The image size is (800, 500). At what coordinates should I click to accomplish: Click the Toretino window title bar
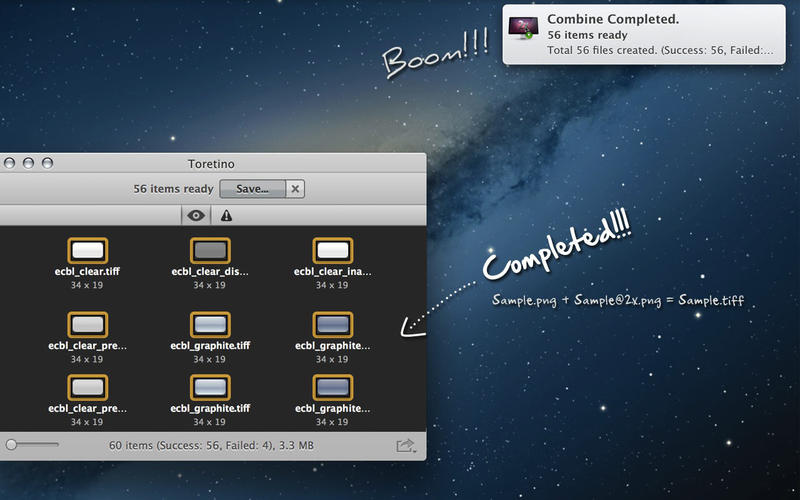click(x=211, y=164)
